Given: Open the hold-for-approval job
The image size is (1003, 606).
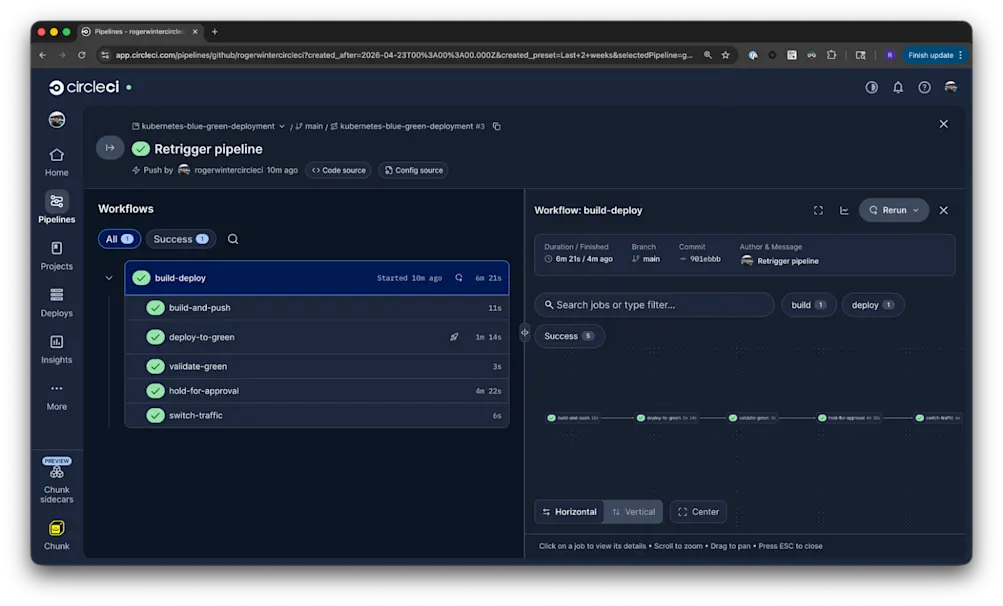Looking at the screenshot, I should 318,390.
